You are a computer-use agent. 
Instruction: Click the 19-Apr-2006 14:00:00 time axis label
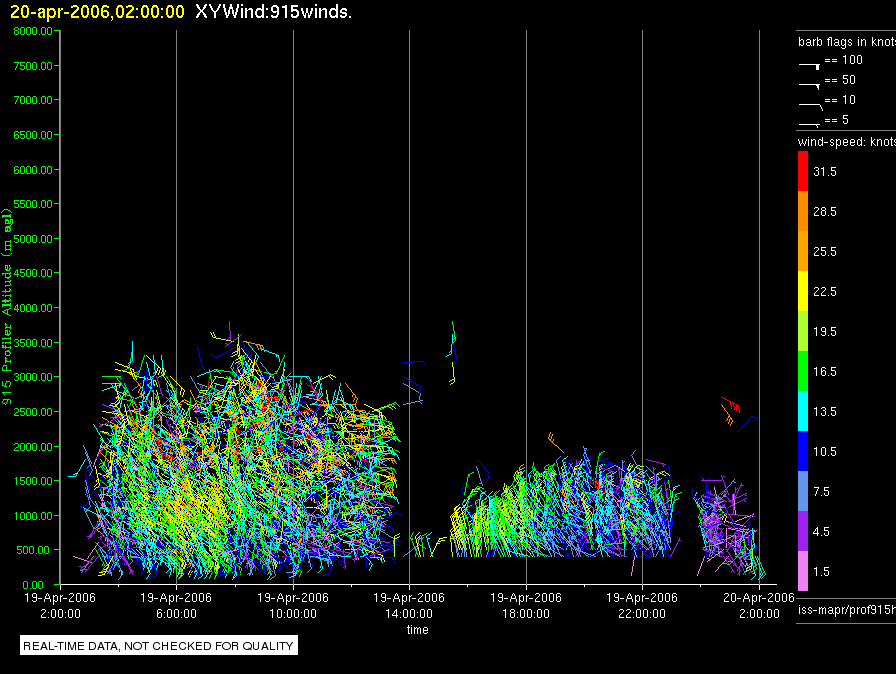click(409, 605)
